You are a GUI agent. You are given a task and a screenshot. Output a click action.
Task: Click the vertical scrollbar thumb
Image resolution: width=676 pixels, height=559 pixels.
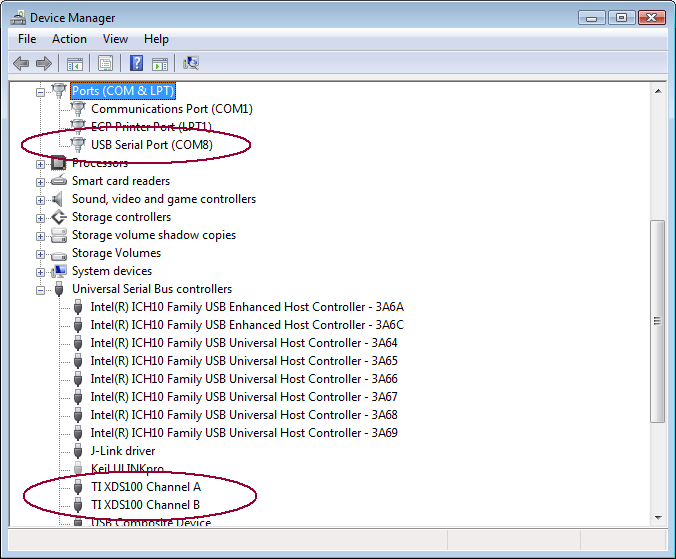[657, 322]
